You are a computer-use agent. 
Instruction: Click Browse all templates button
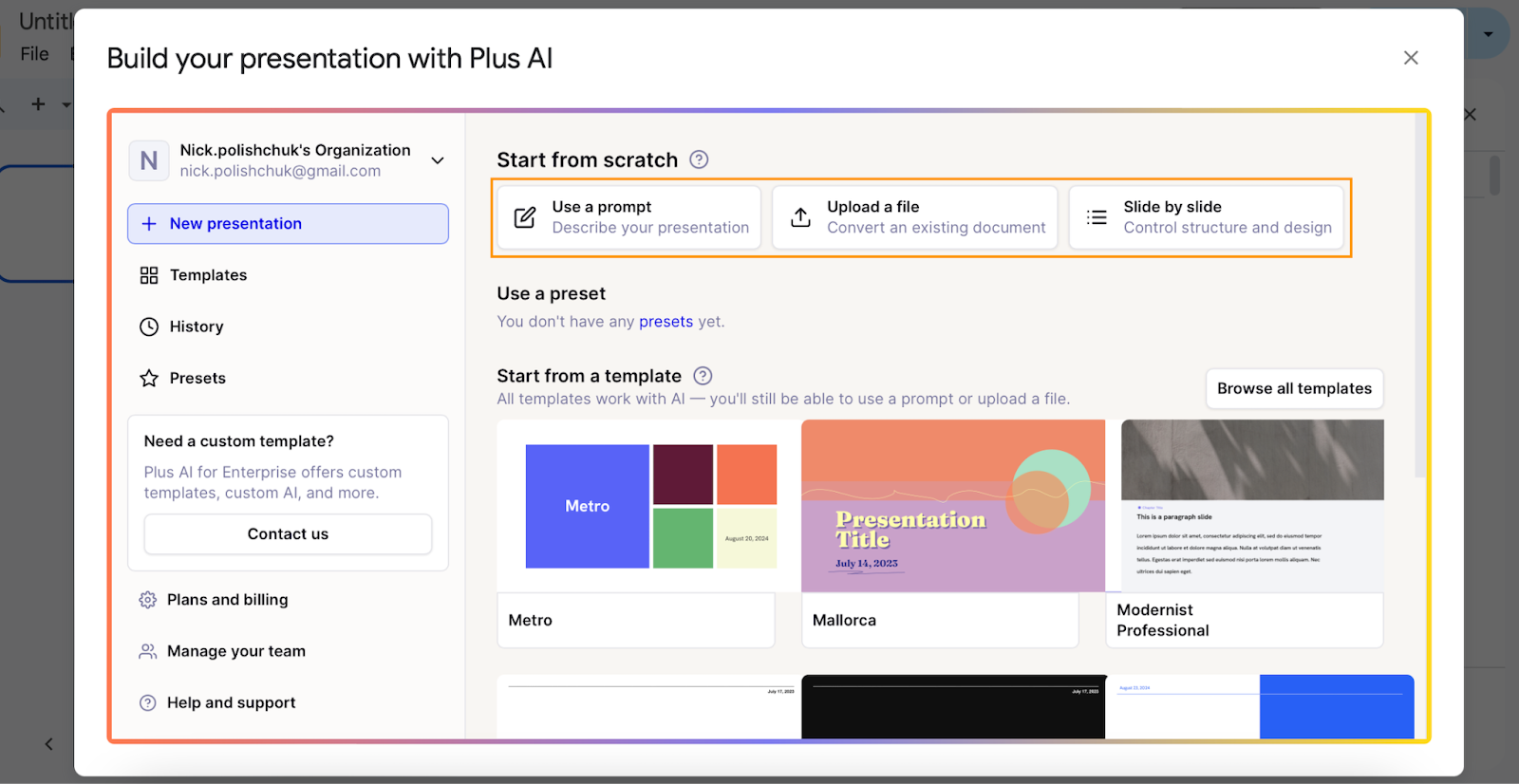[x=1294, y=388]
